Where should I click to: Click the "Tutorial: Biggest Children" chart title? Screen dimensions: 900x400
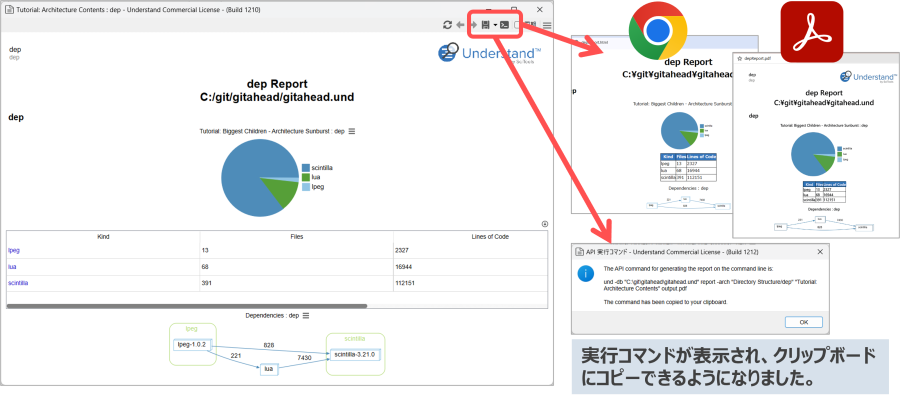pyautogui.click(x=272, y=131)
